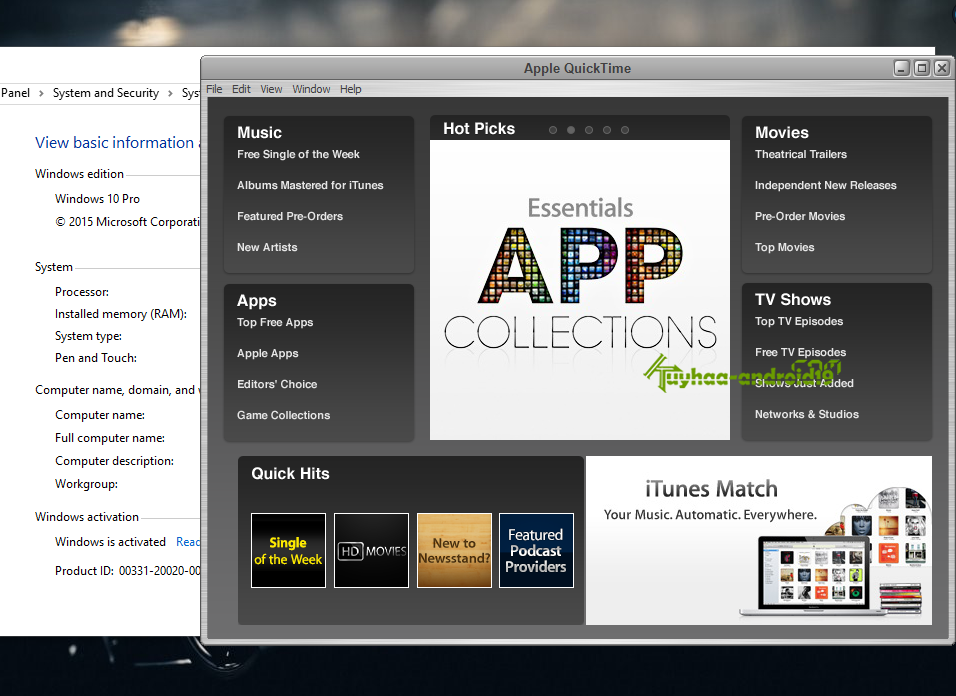
Task: Click the Panel breadcrumb in Control Panel
Action: [15, 93]
